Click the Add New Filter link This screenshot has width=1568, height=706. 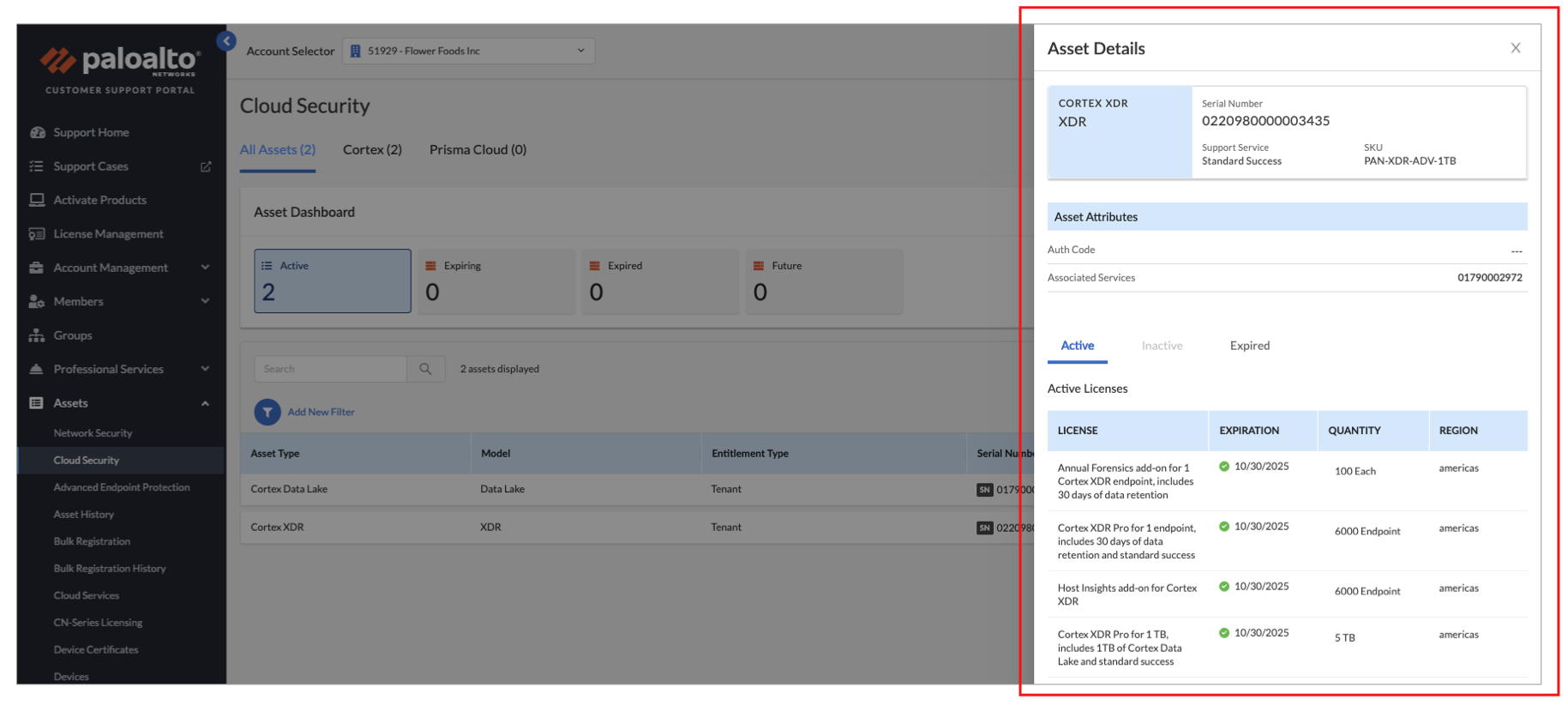click(x=321, y=413)
